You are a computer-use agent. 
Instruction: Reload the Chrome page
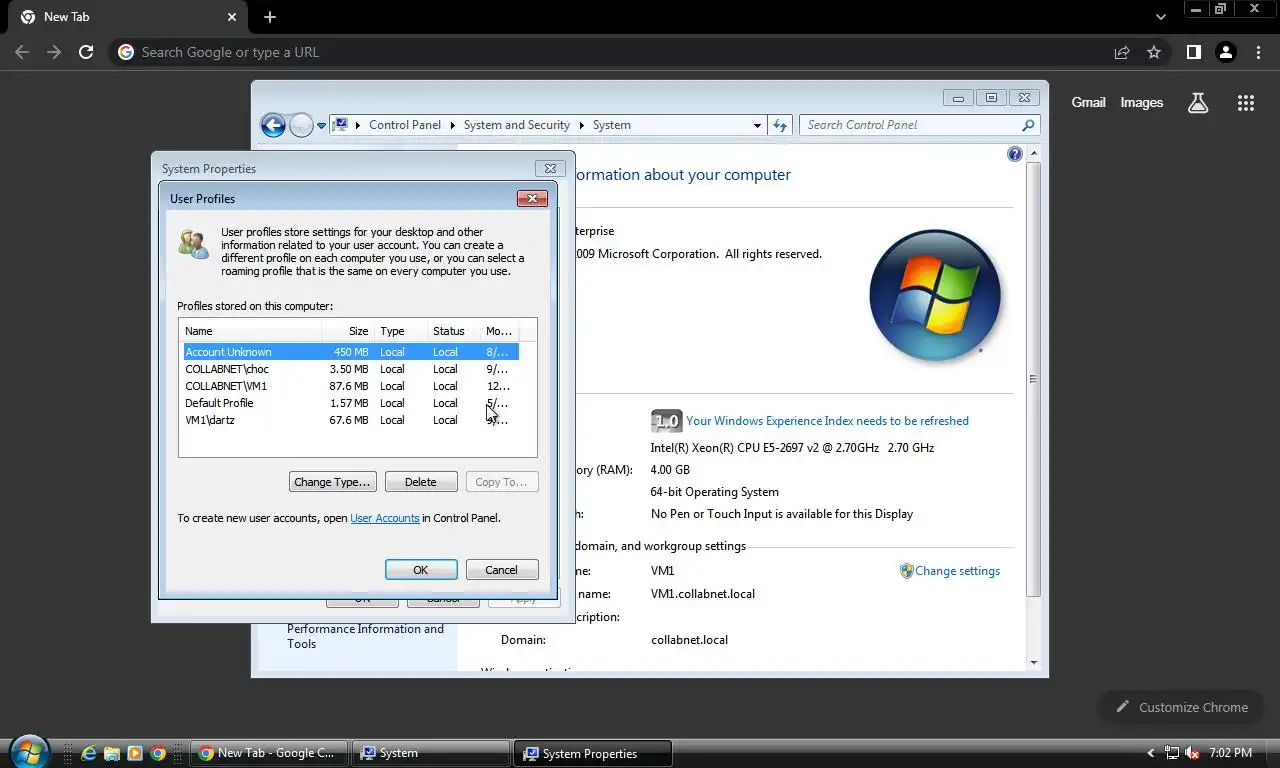coord(86,52)
